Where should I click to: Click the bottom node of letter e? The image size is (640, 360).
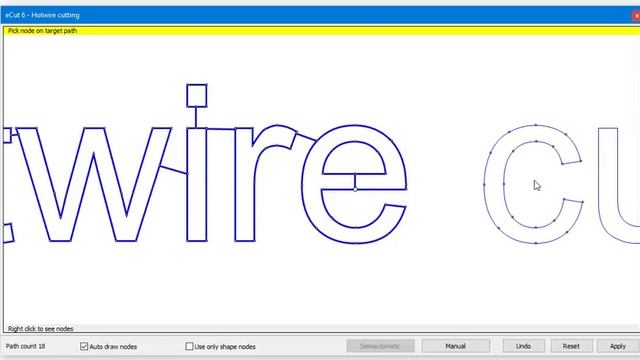355,243
